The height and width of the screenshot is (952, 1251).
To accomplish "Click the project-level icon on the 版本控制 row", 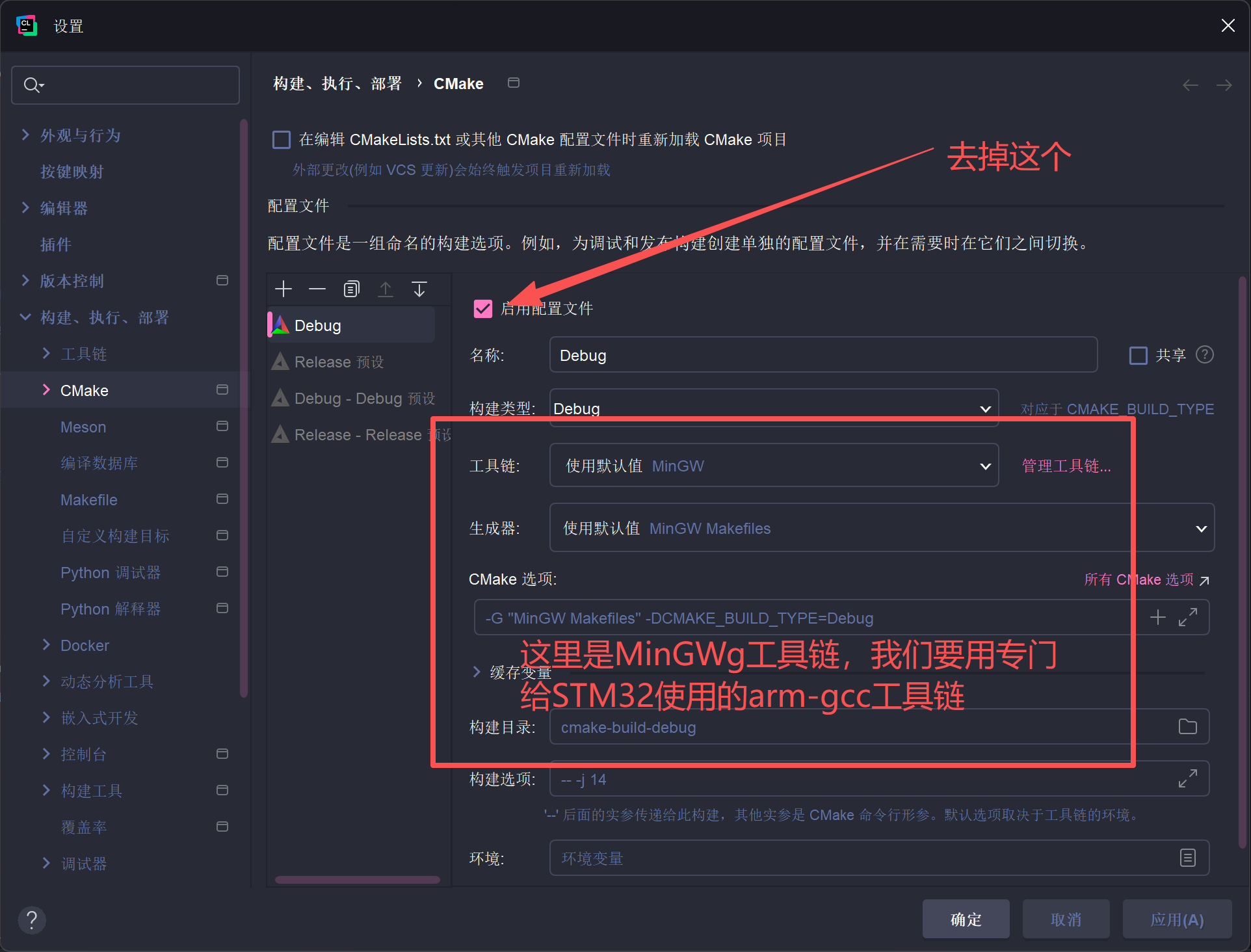I will coord(222,280).
